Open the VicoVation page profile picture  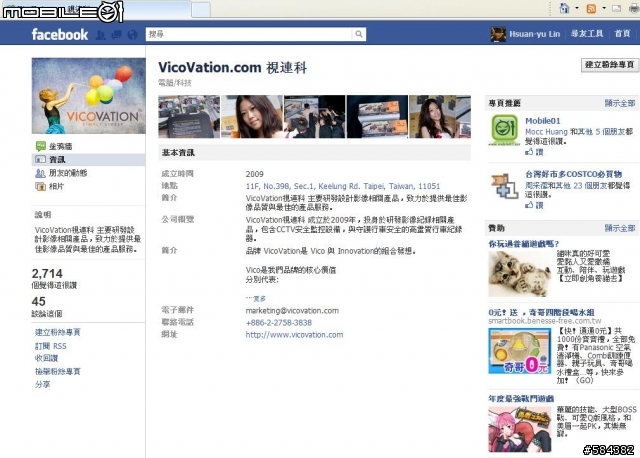89,96
